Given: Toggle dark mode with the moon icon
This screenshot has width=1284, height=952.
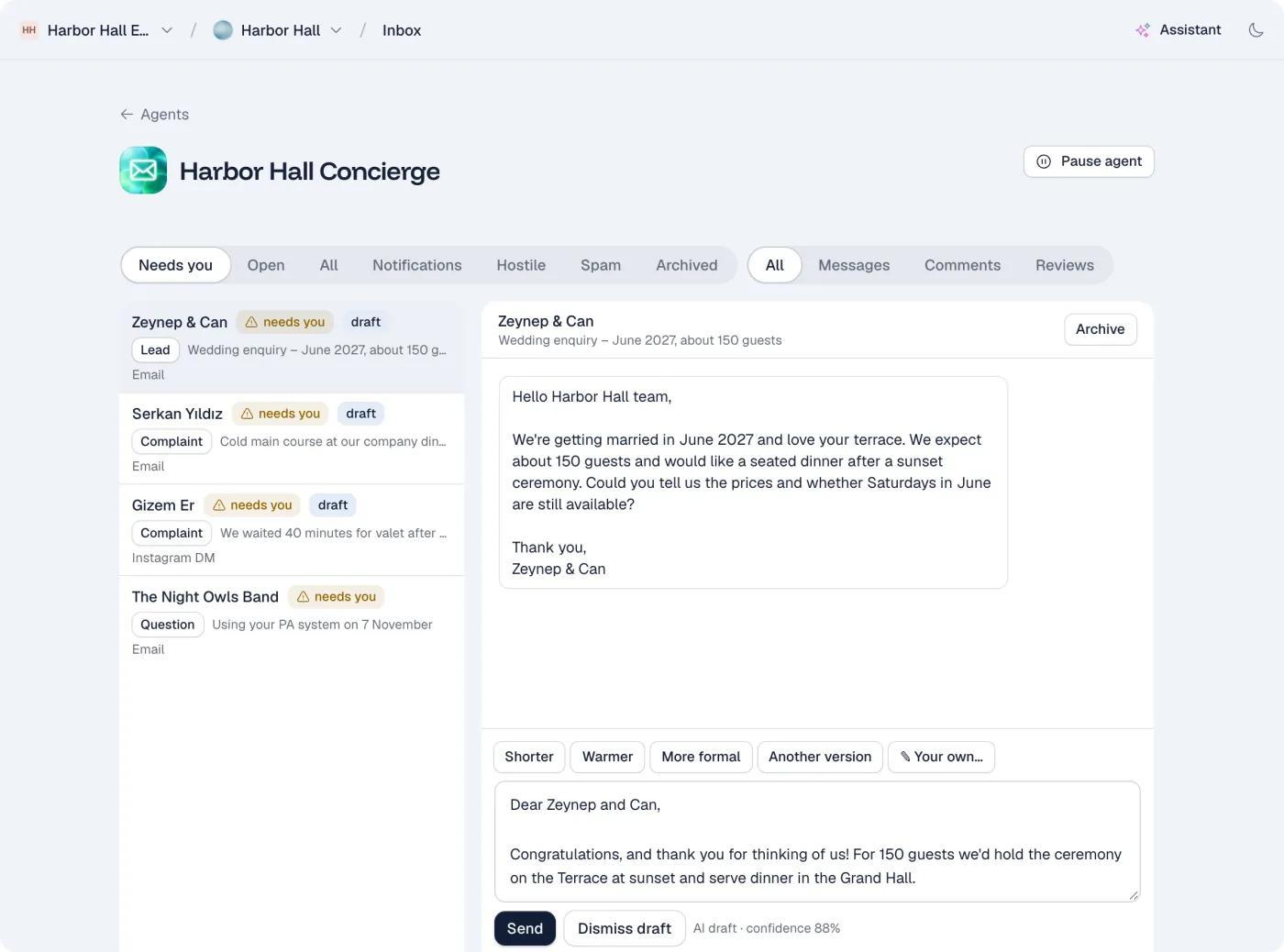Looking at the screenshot, I should click(x=1256, y=30).
